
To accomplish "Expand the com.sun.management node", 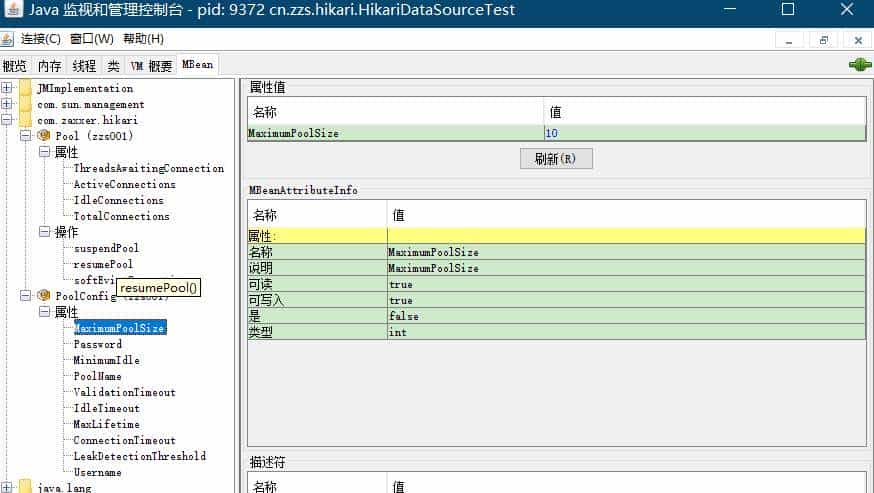I will (7, 104).
